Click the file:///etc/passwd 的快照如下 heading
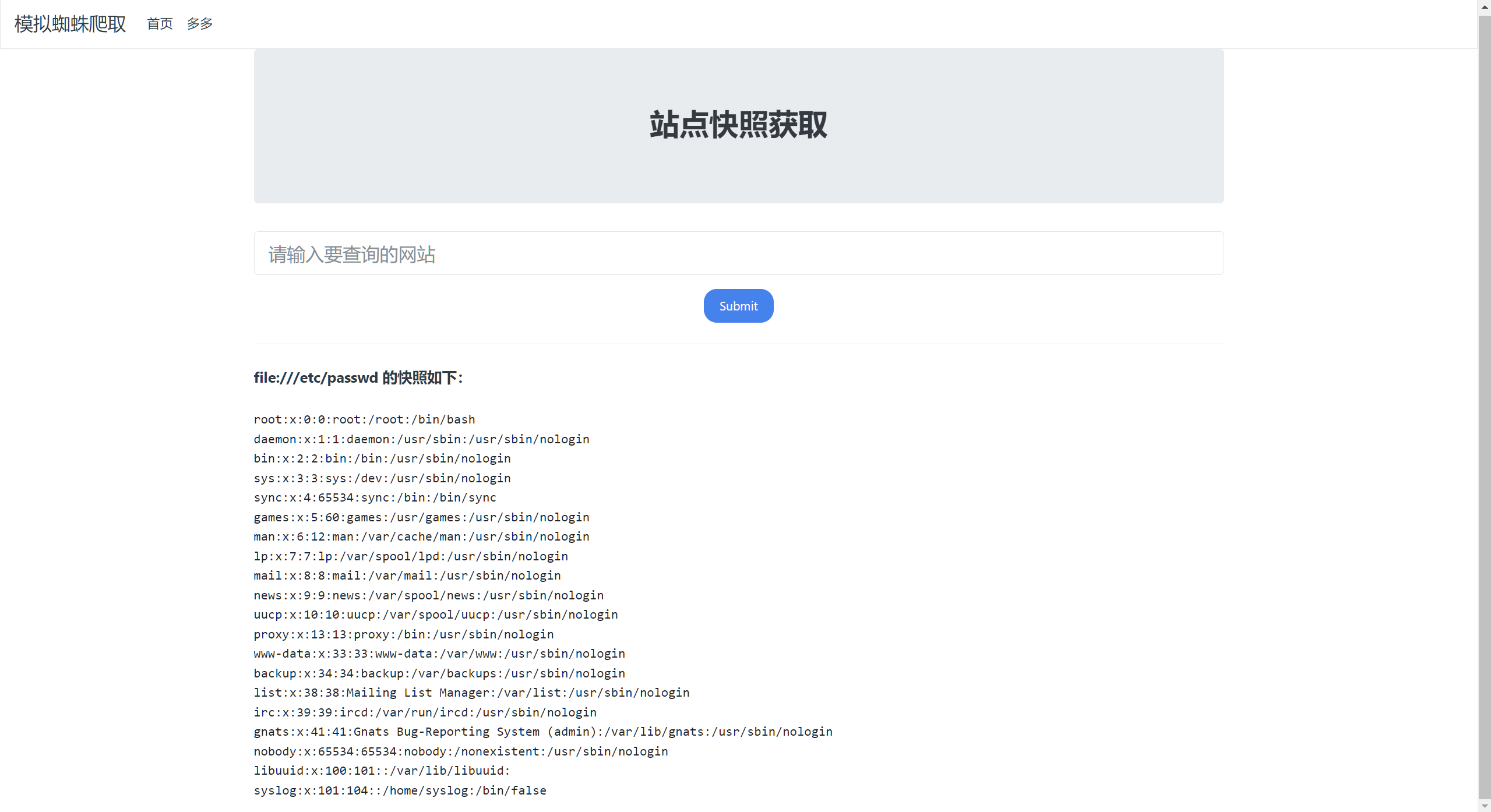 pyautogui.click(x=358, y=378)
